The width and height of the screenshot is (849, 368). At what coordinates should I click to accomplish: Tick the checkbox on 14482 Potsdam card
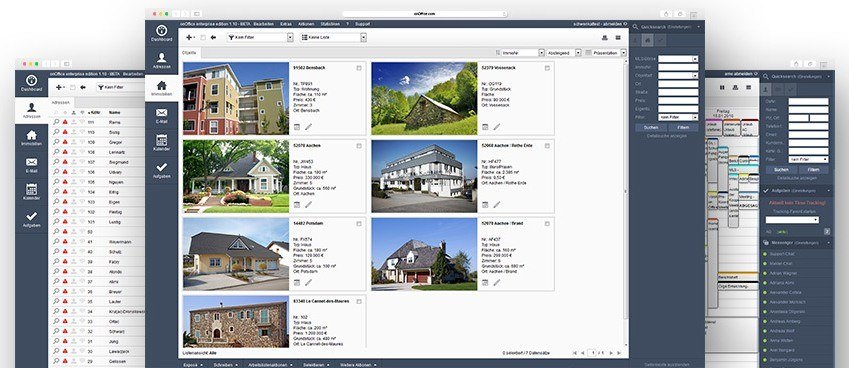click(359, 224)
